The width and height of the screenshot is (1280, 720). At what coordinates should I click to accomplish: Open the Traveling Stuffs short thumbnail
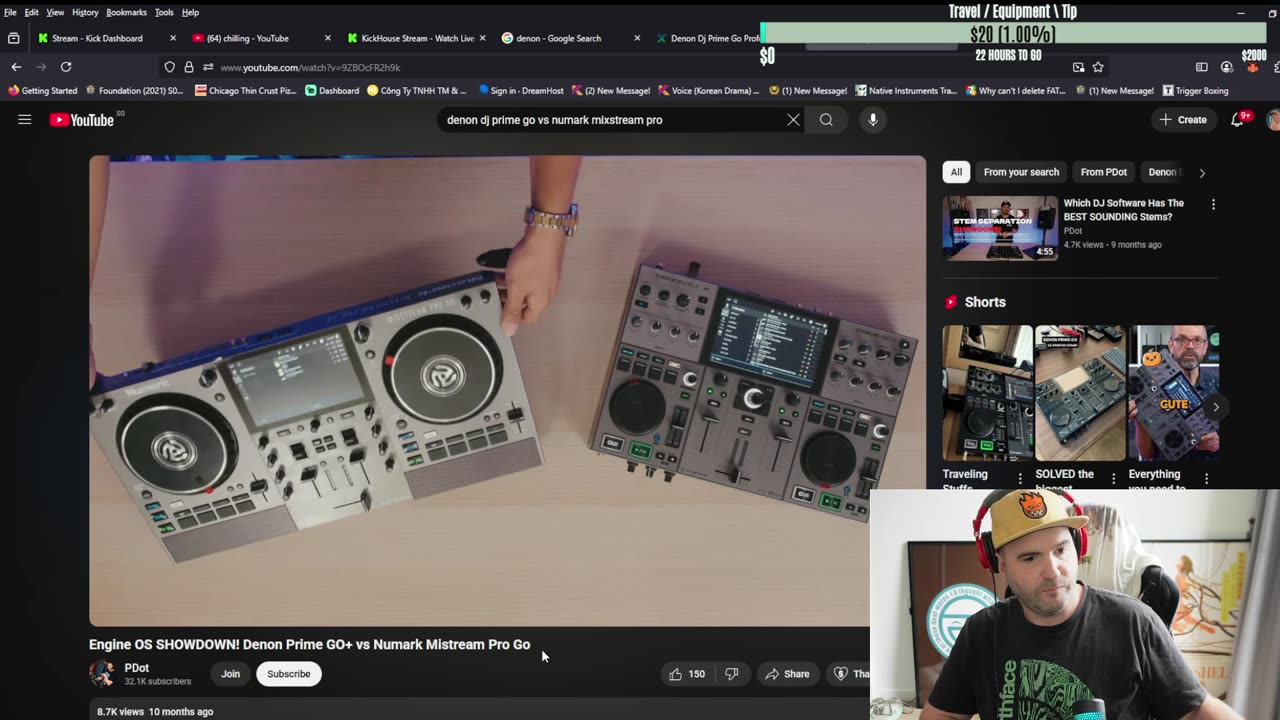(987, 393)
